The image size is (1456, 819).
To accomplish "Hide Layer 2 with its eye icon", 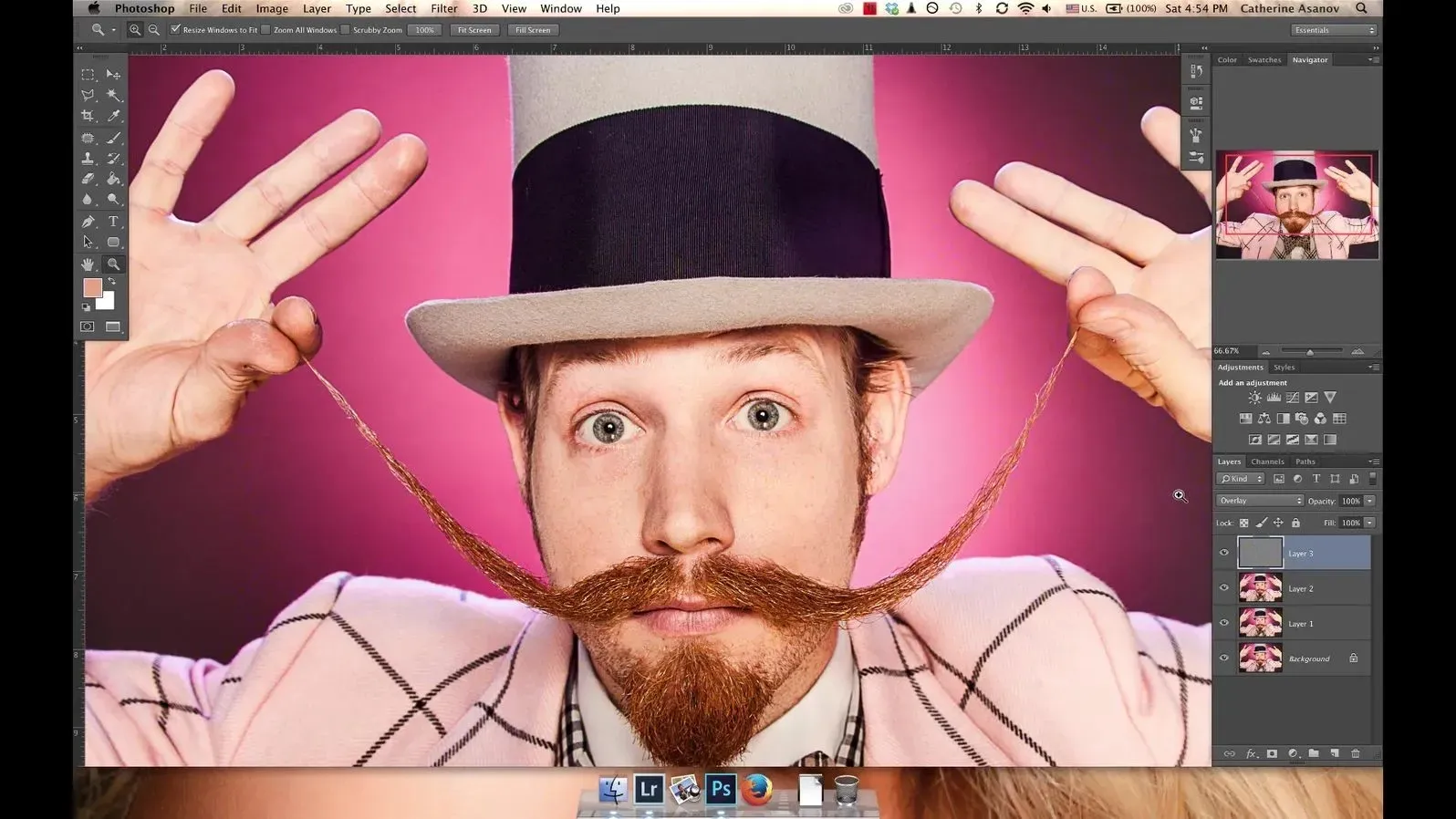I will (x=1224, y=588).
